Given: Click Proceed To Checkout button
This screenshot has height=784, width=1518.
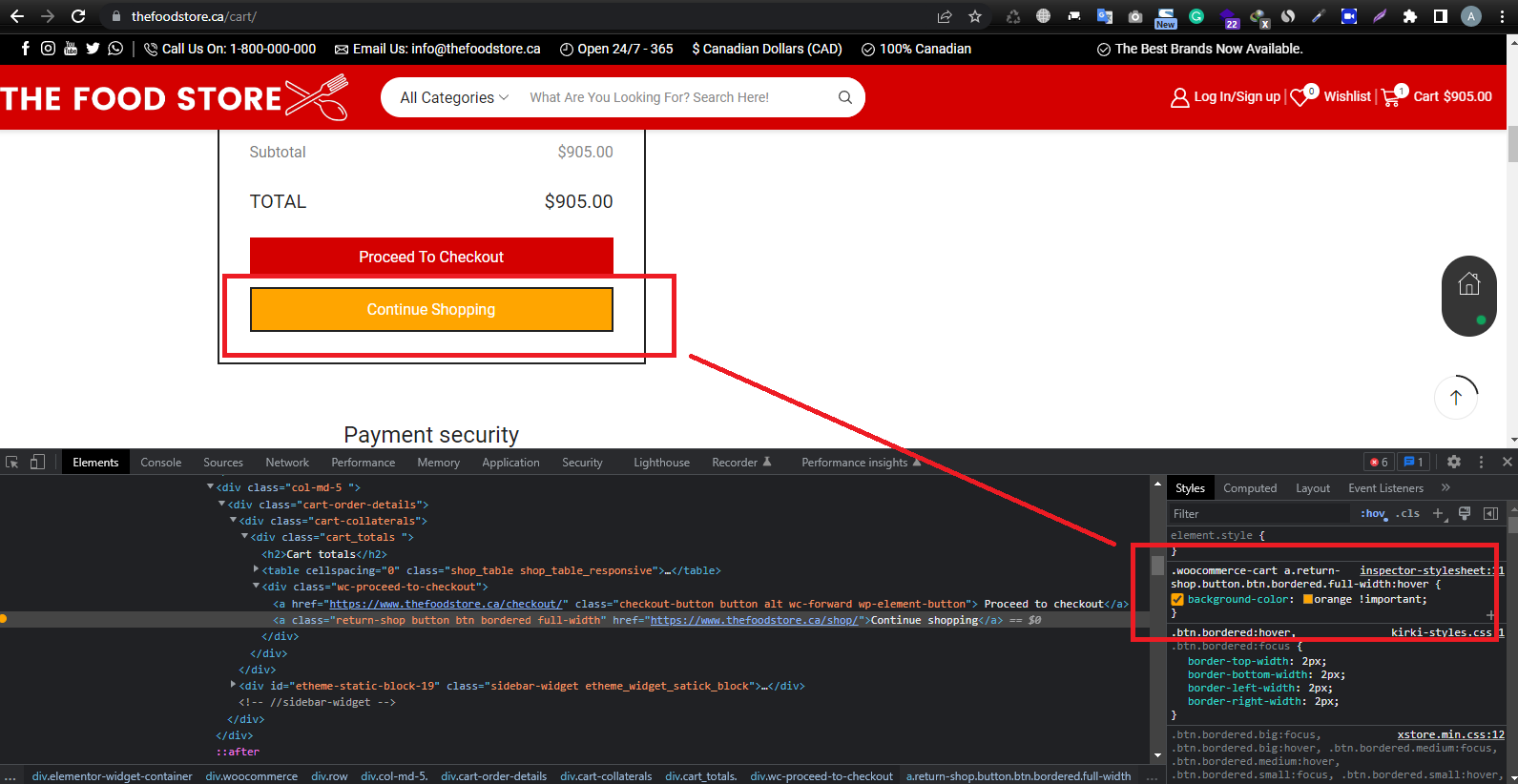Looking at the screenshot, I should coord(431,257).
